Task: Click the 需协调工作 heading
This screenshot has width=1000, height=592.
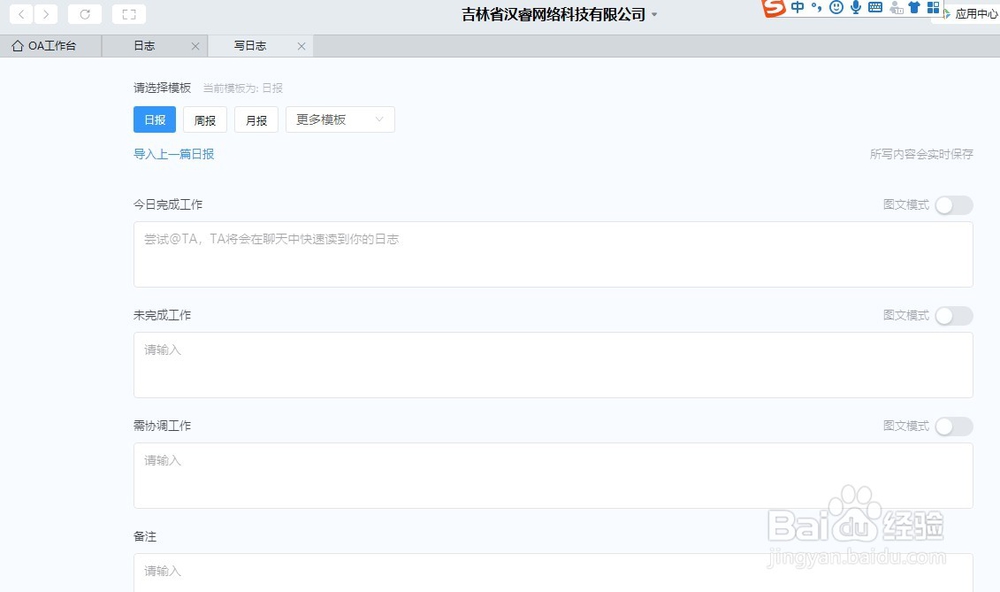Action: click(x=162, y=426)
